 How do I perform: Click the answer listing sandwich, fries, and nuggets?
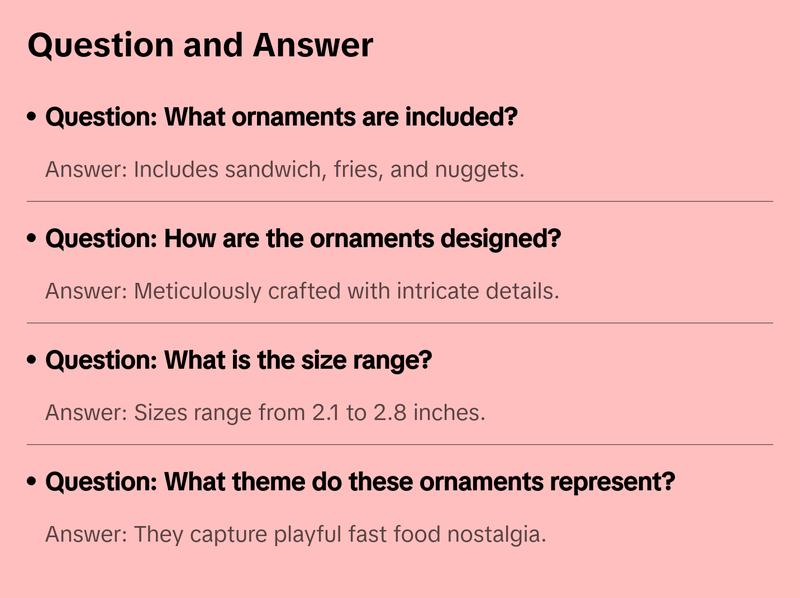pos(285,169)
